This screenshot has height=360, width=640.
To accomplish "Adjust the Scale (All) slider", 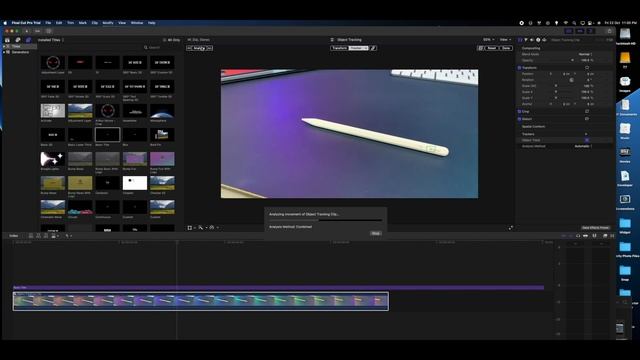I will [x=556, y=86].
